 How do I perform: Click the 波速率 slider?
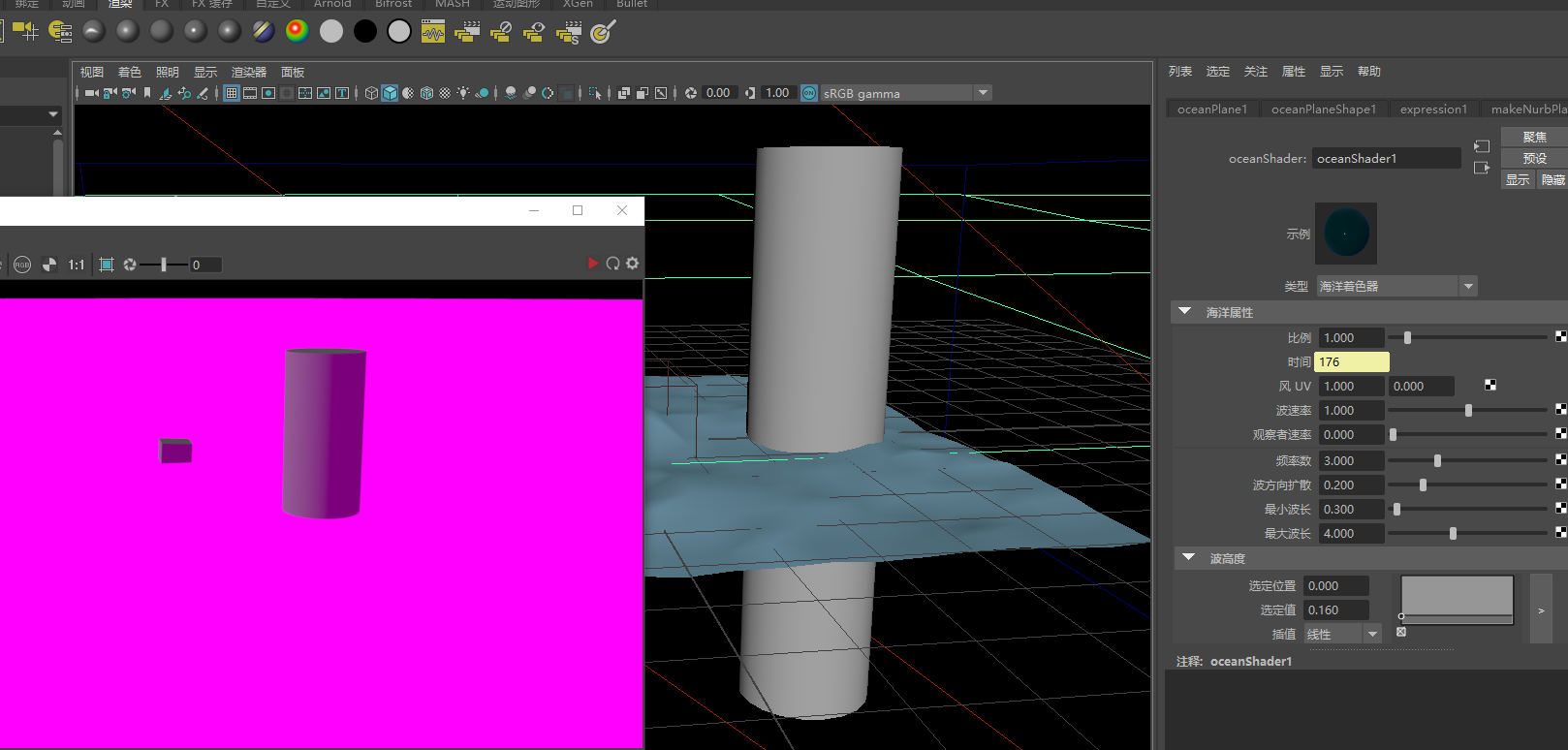tap(1467, 411)
